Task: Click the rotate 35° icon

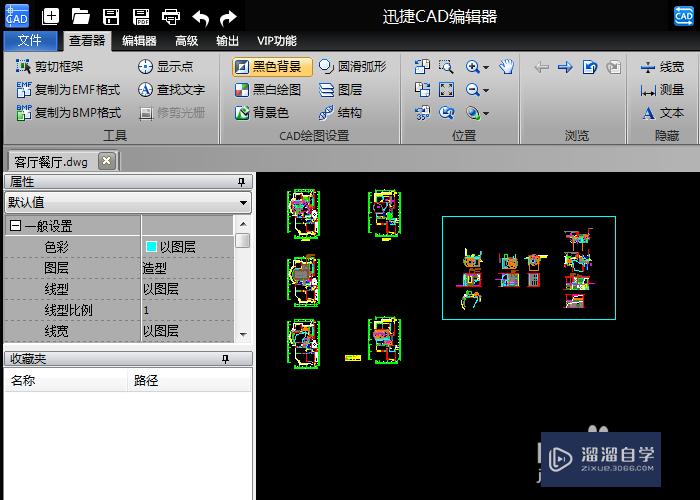Action: tap(422, 113)
